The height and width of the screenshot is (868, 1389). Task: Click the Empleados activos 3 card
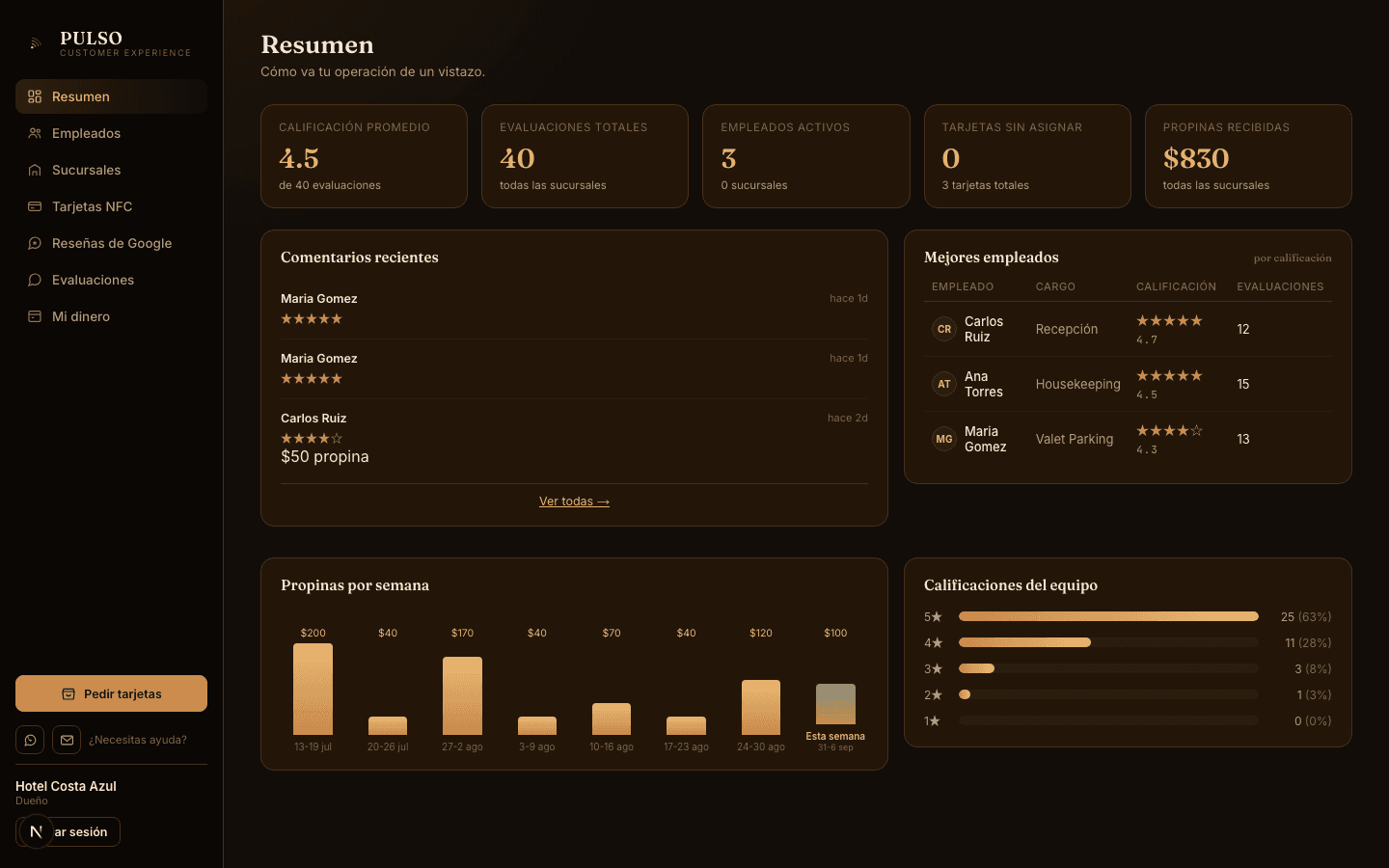[806, 156]
